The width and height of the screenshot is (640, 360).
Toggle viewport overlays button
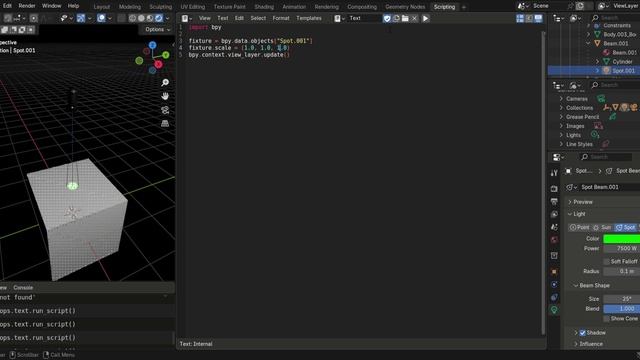point(101,18)
